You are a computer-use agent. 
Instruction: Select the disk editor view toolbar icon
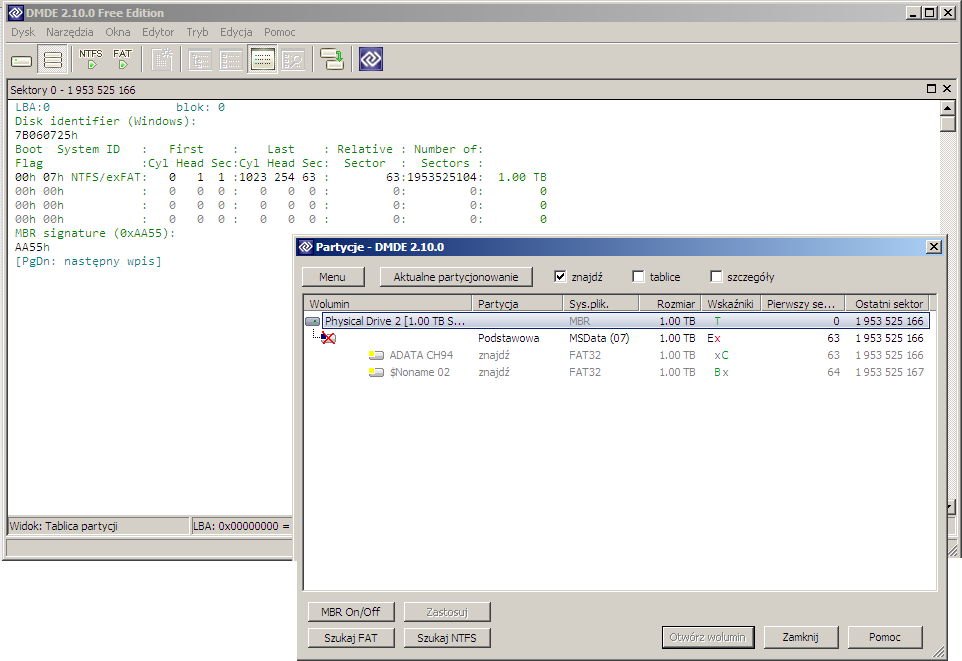pos(262,60)
